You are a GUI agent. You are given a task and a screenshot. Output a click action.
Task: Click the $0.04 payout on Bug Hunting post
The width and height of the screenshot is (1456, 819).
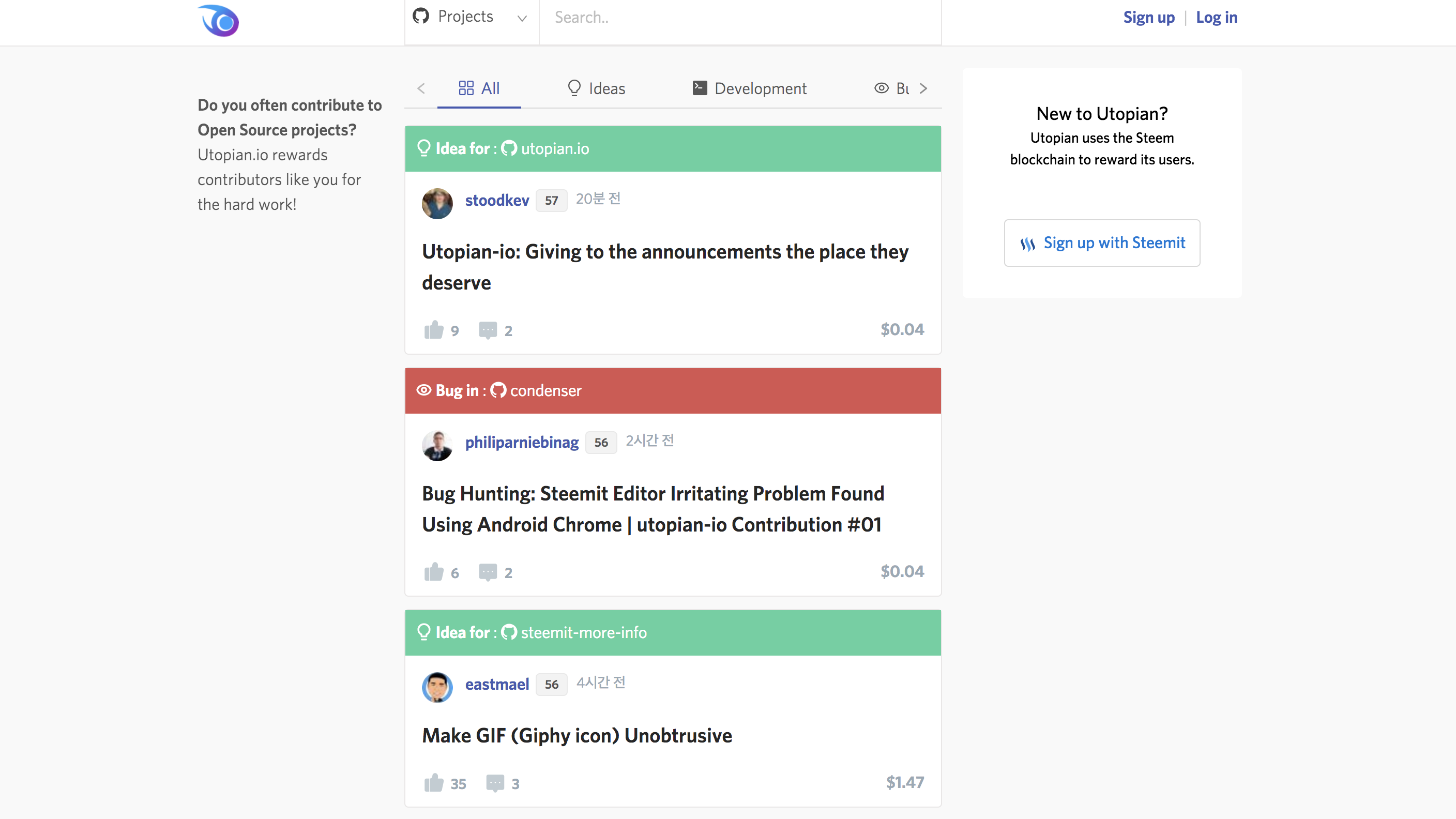[x=902, y=571]
